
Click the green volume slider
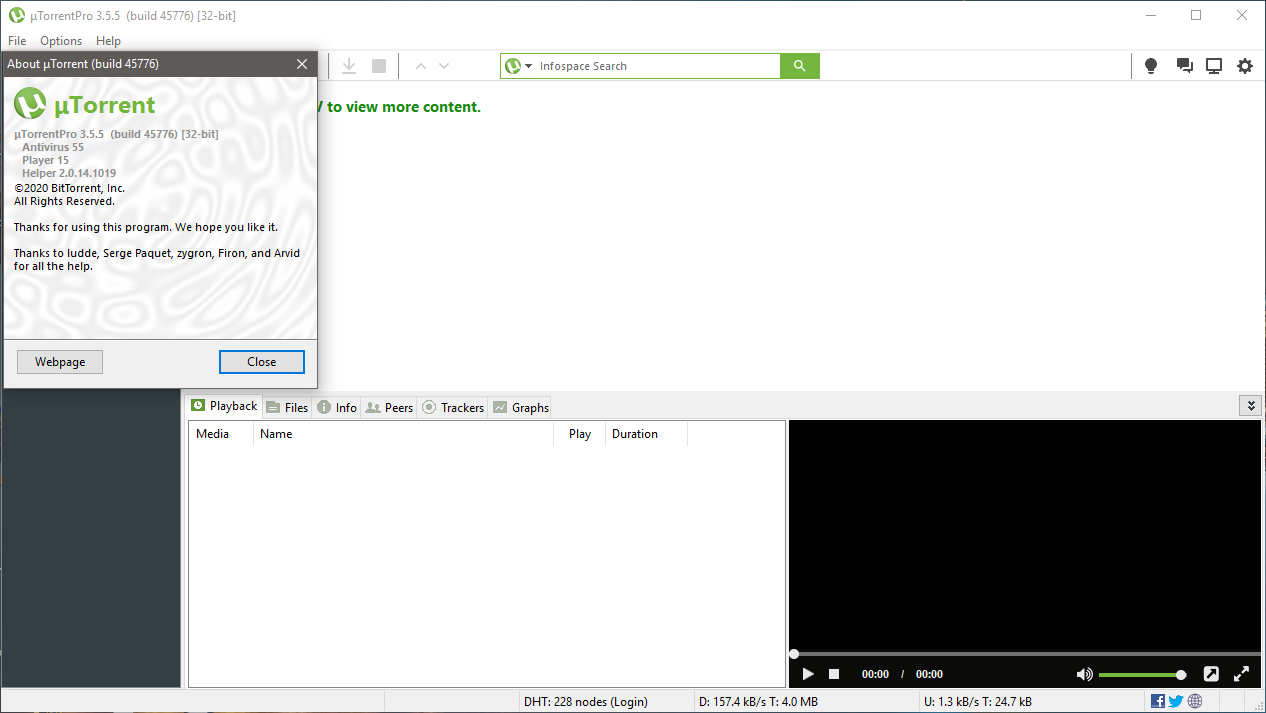pos(1142,674)
